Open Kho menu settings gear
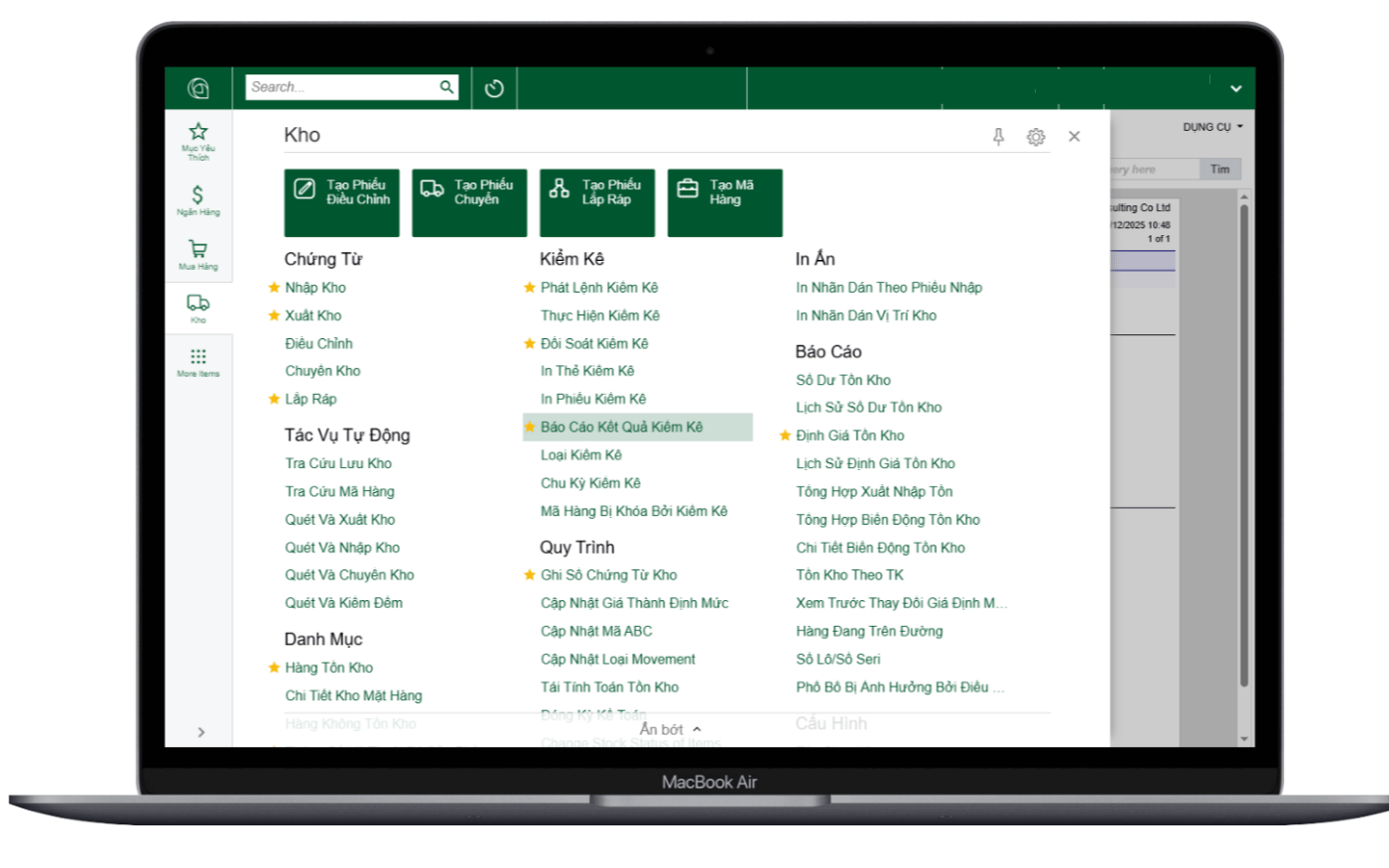 pos(1036,137)
